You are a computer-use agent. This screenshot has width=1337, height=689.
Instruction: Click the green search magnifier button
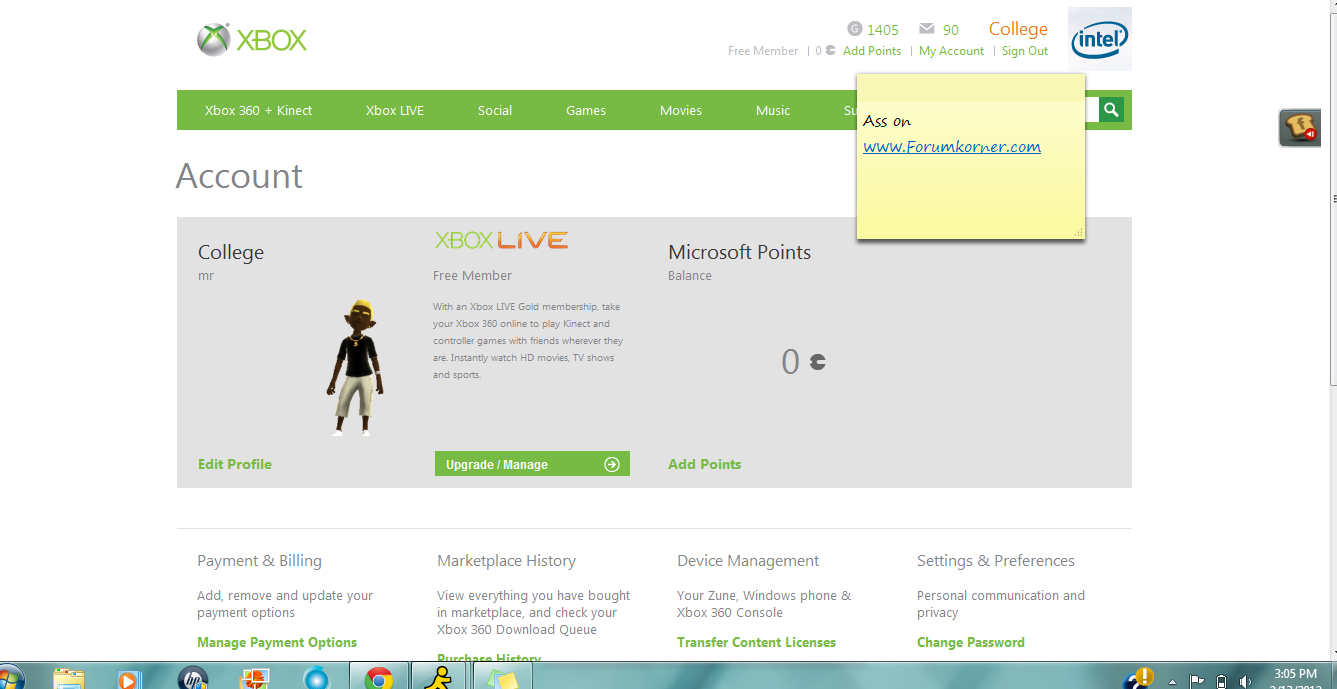pyautogui.click(x=1111, y=109)
